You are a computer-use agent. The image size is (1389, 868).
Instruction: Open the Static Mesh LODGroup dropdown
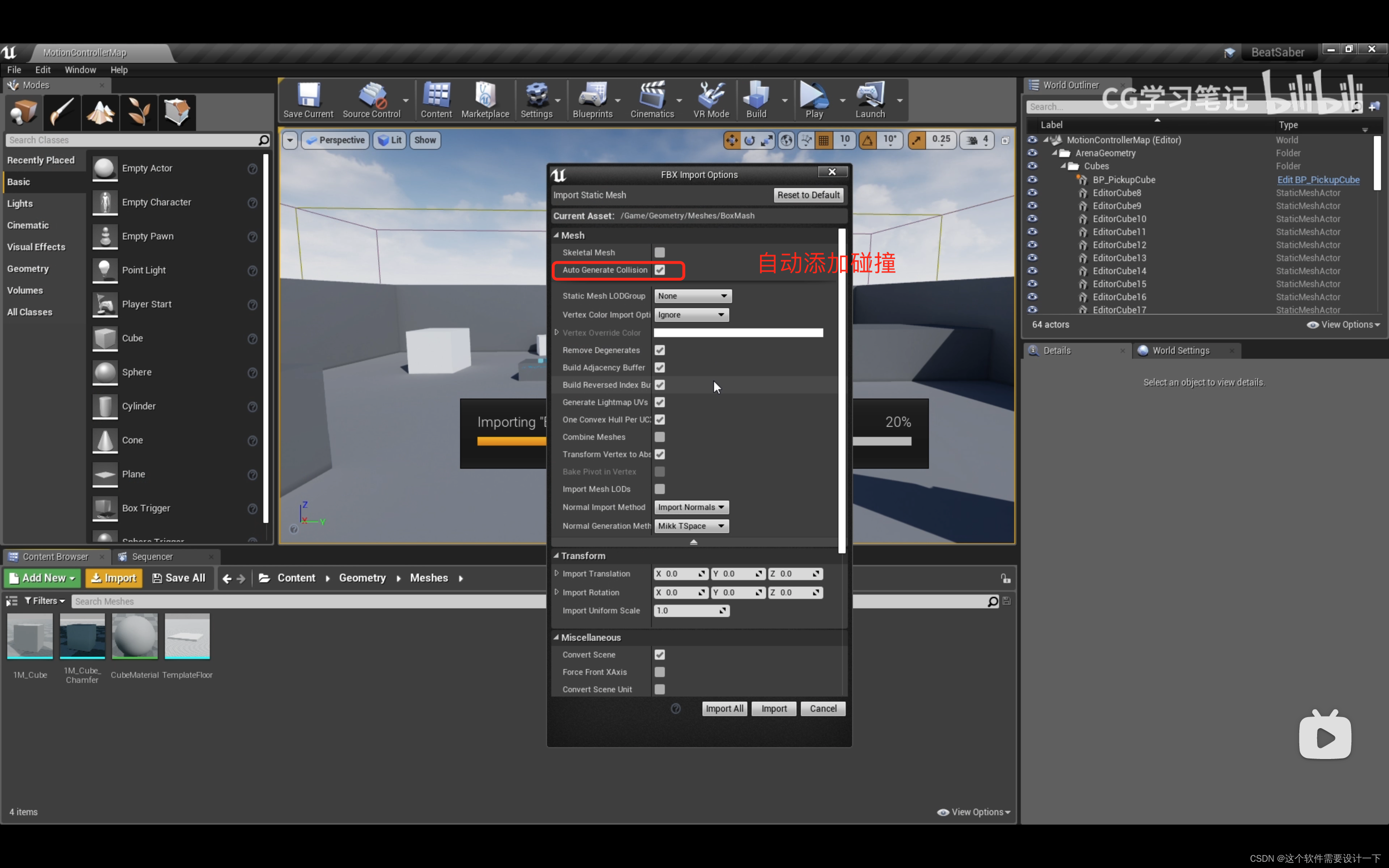(692, 296)
